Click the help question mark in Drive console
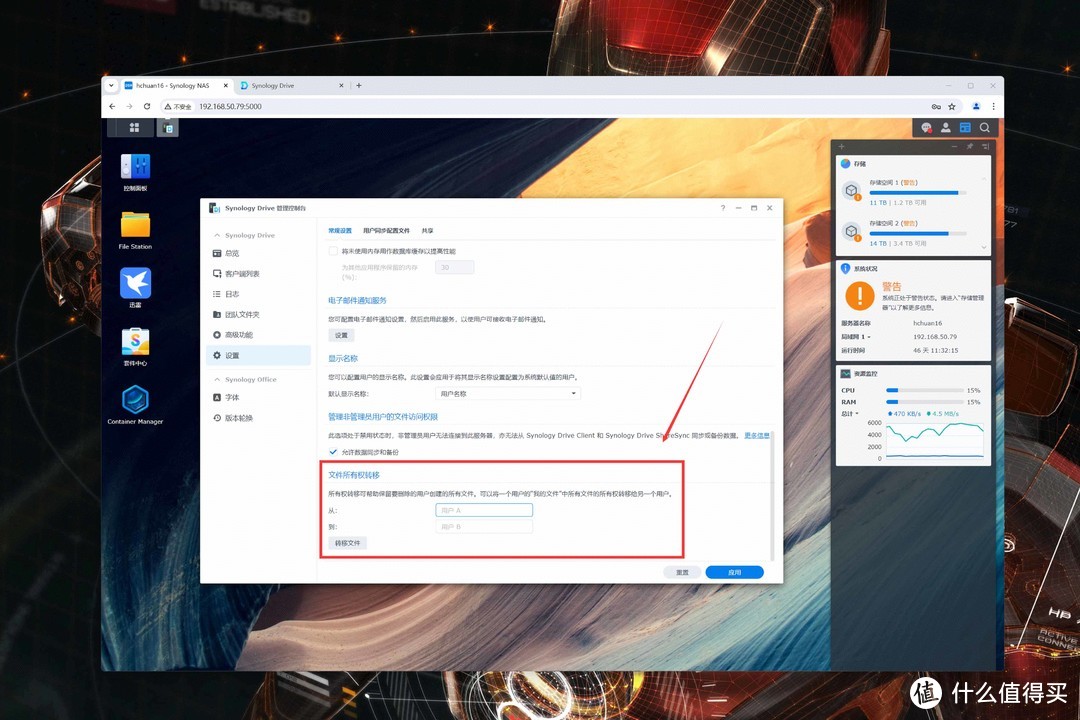 tap(723, 208)
